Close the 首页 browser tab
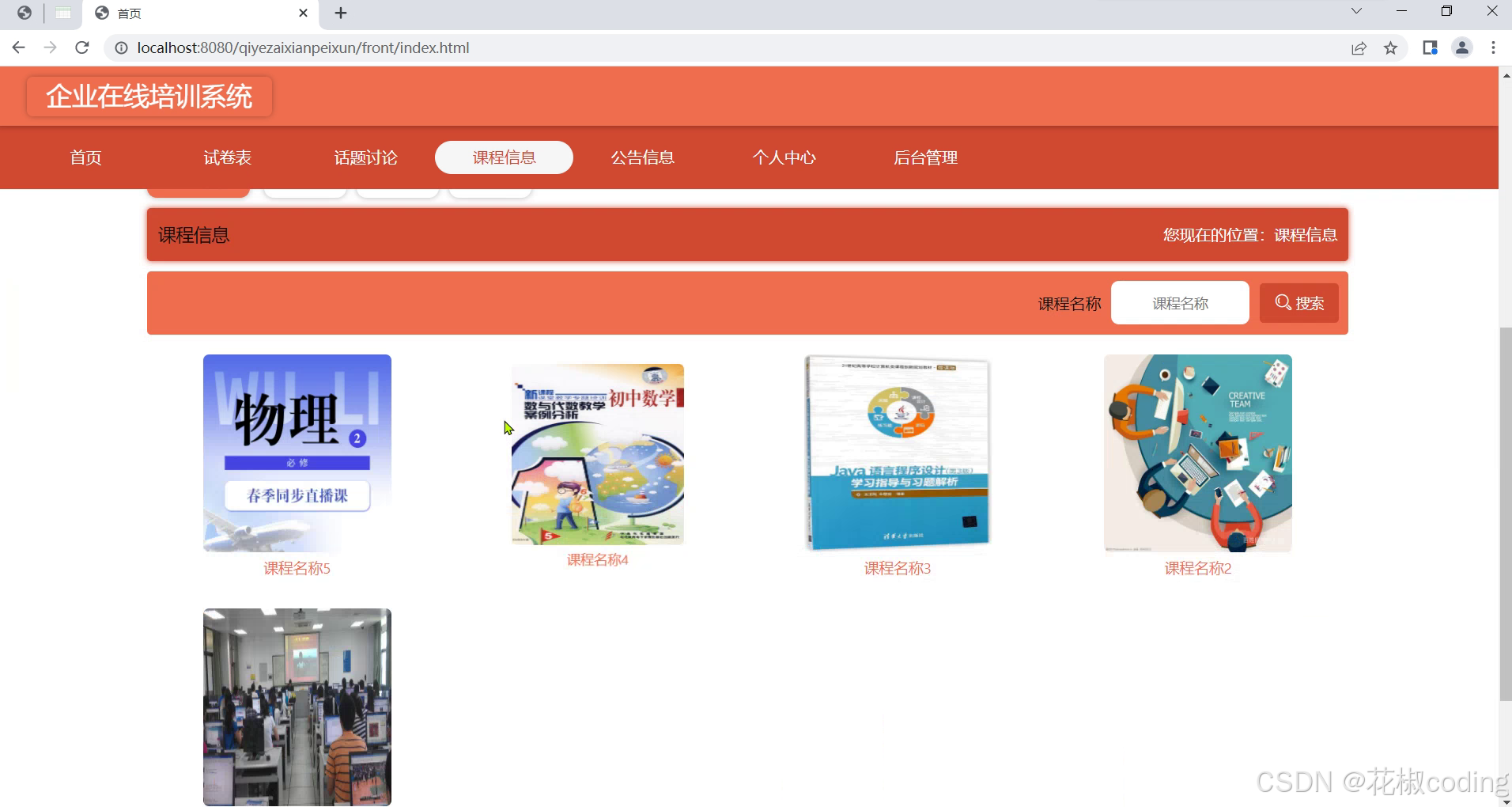Screen dimensions: 1512x807 click(303, 13)
